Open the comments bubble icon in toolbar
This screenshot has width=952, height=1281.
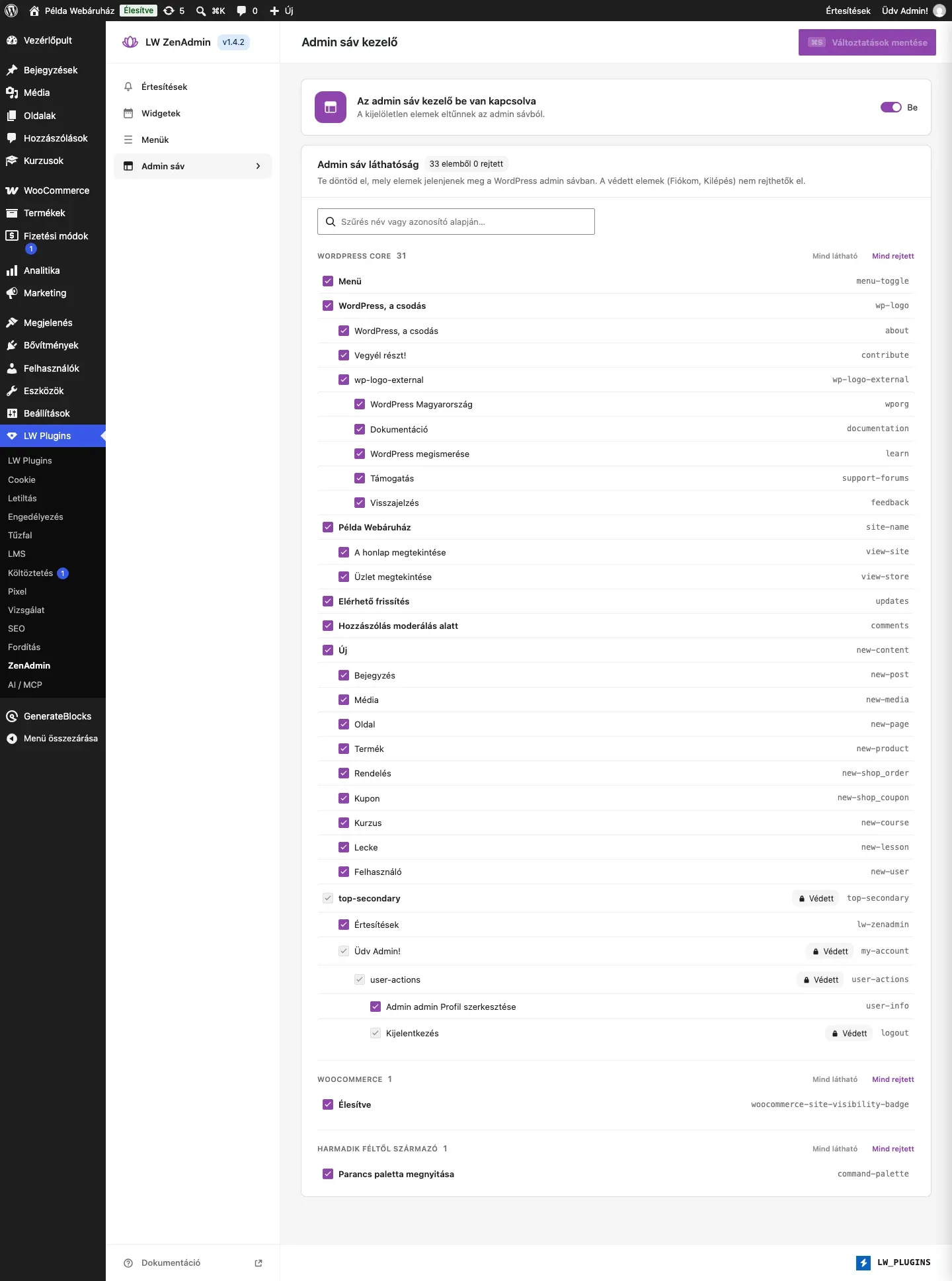tap(242, 11)
